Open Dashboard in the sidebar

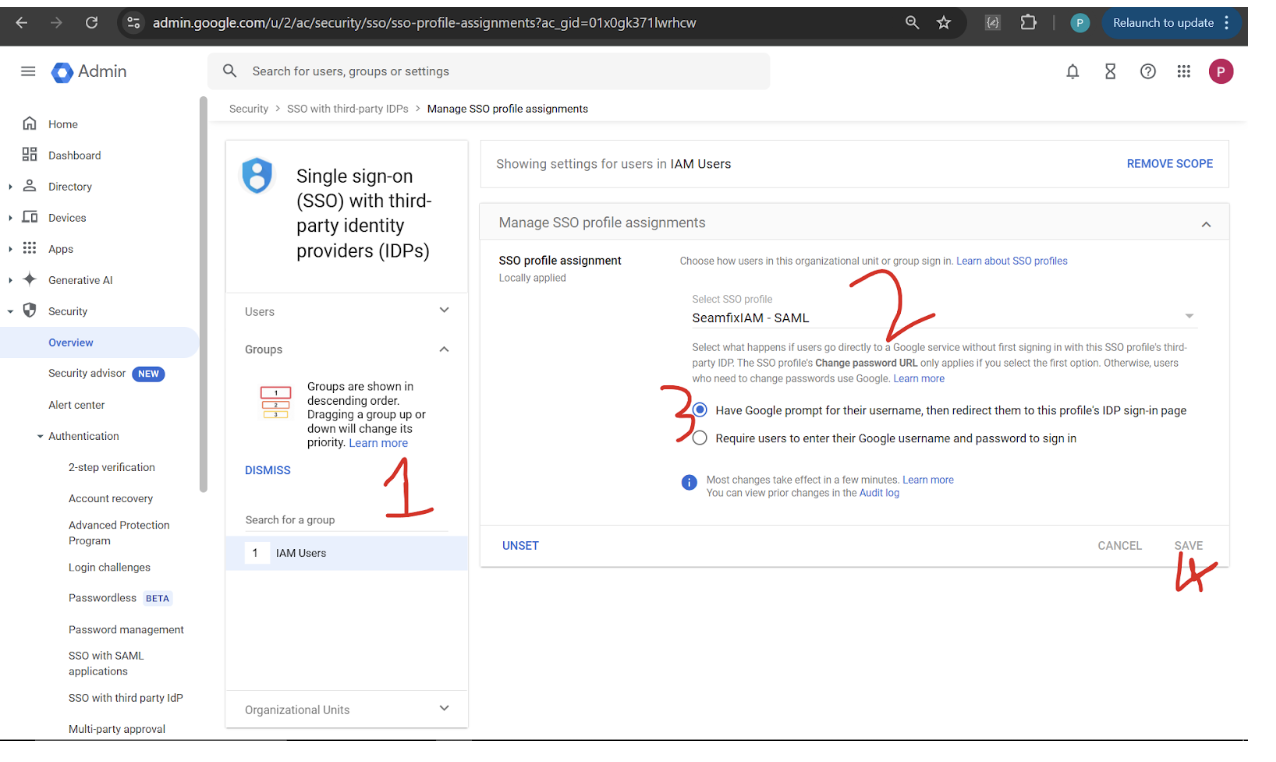click(x=74, y=155)
